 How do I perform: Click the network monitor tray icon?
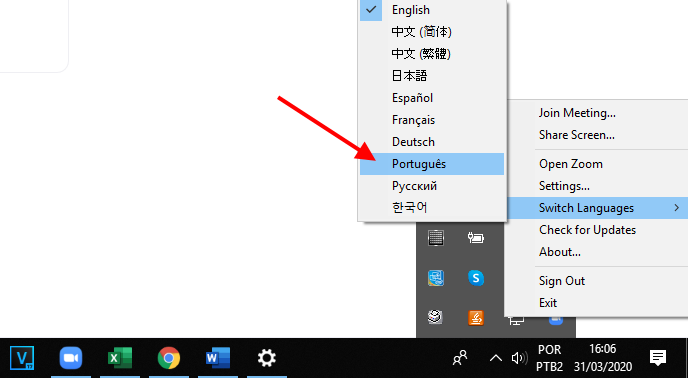tap(516, 320)
